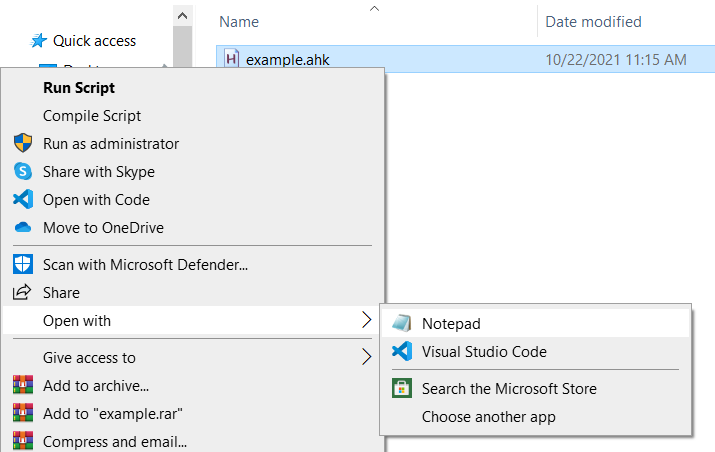Click the scroll up arrow in navigation pane

click(x=182, y=16)
